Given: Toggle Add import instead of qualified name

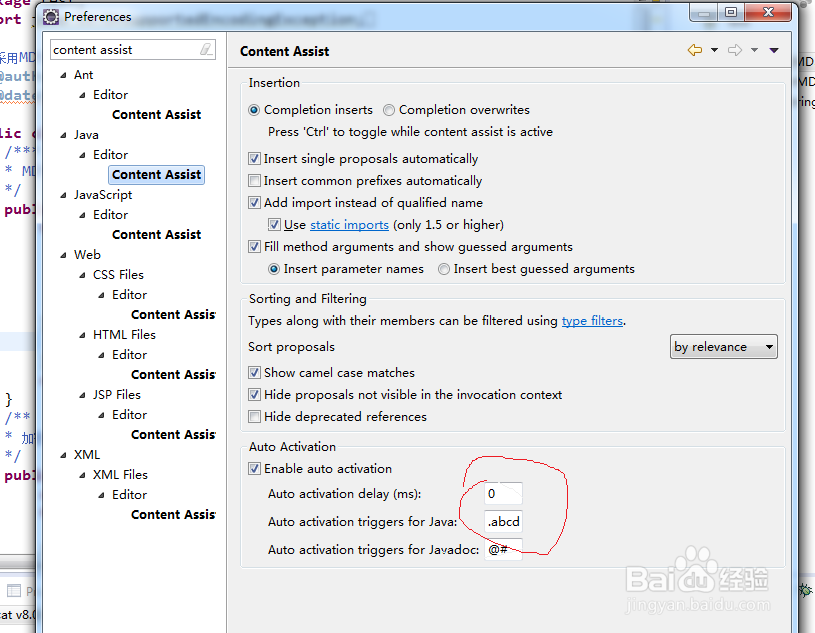Looking at the screenshot, I should tap(254, 203).
